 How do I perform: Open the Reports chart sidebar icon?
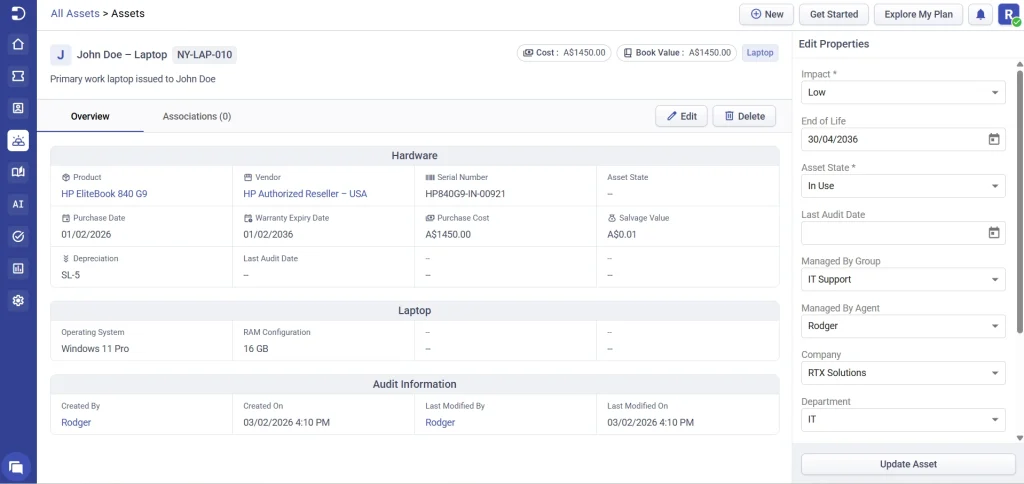(18, 268)
